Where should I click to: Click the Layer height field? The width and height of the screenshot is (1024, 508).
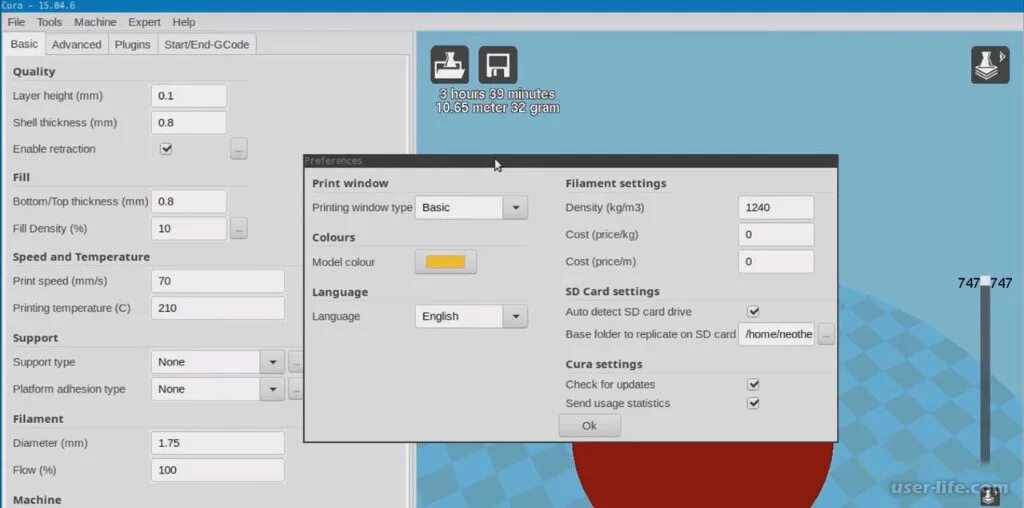click(189, 96)
